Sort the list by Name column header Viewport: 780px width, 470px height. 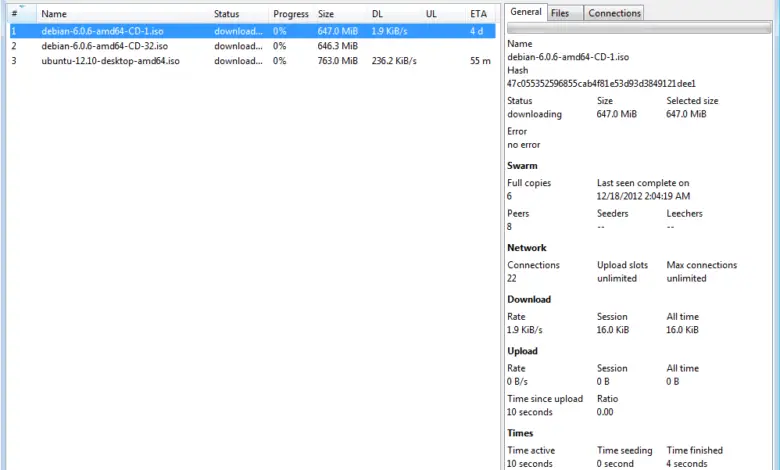123,14
